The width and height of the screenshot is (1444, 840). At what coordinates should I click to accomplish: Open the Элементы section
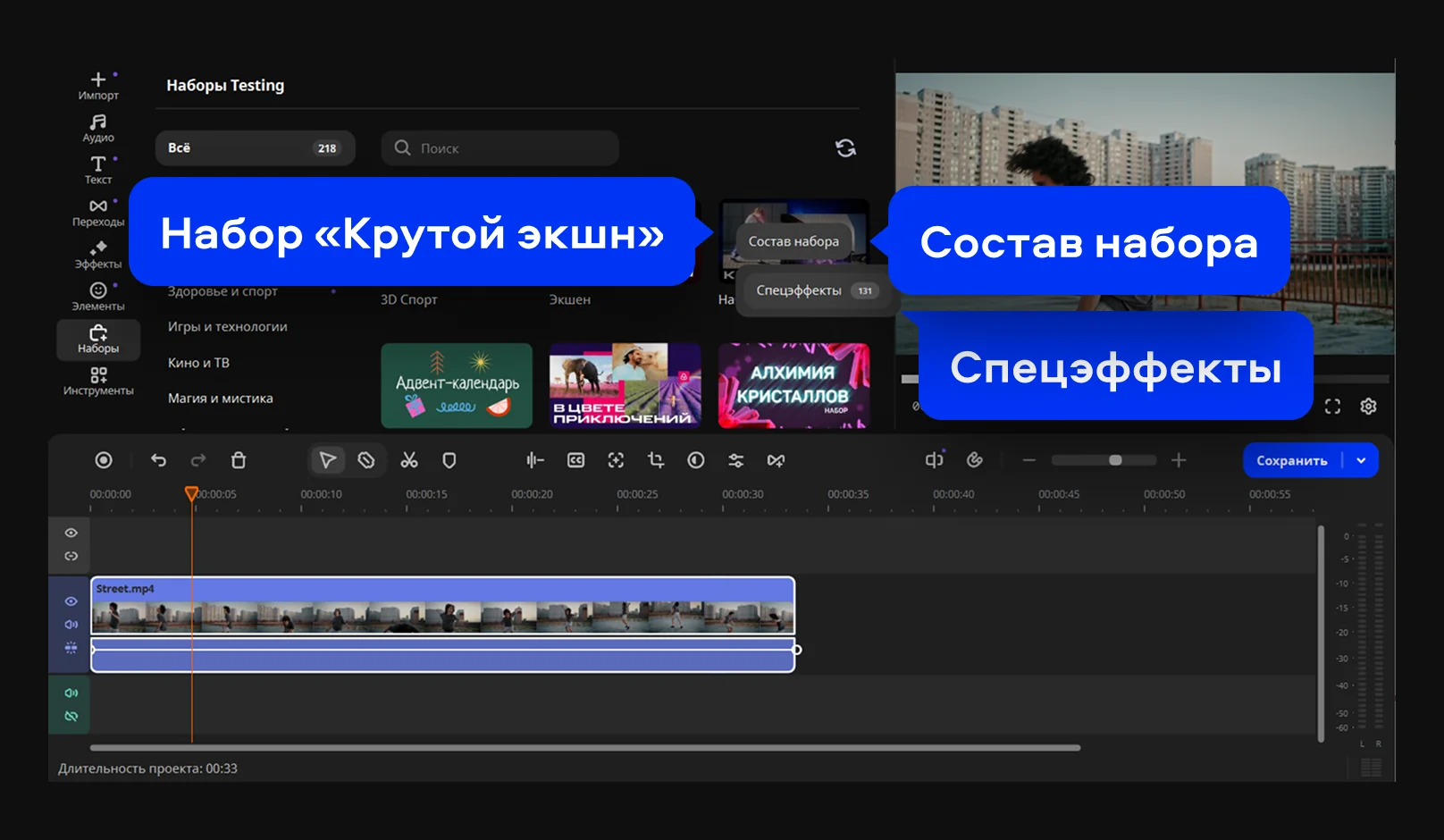click(x=98, y=297)
